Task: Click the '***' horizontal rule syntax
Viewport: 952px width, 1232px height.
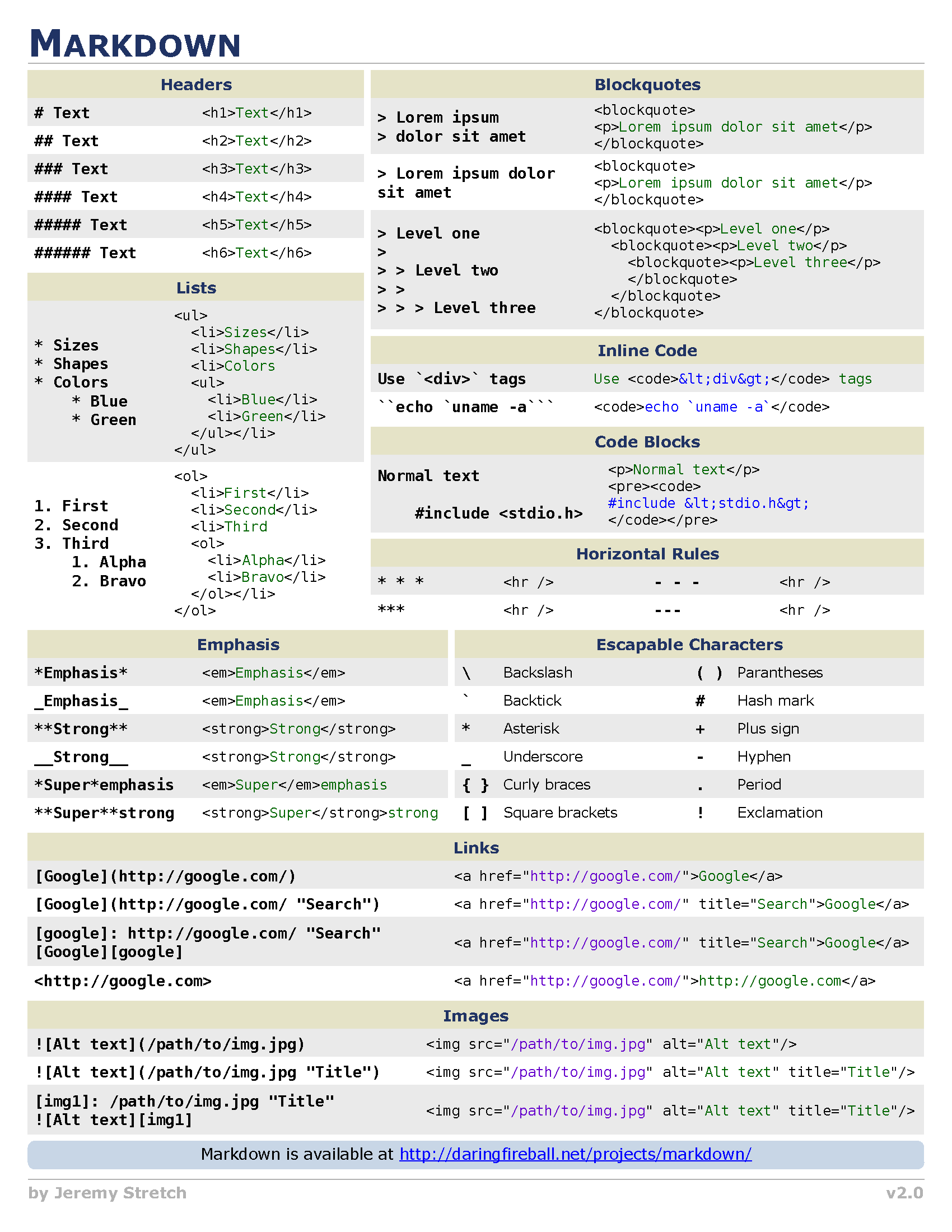Action: [x=391, y=609]
